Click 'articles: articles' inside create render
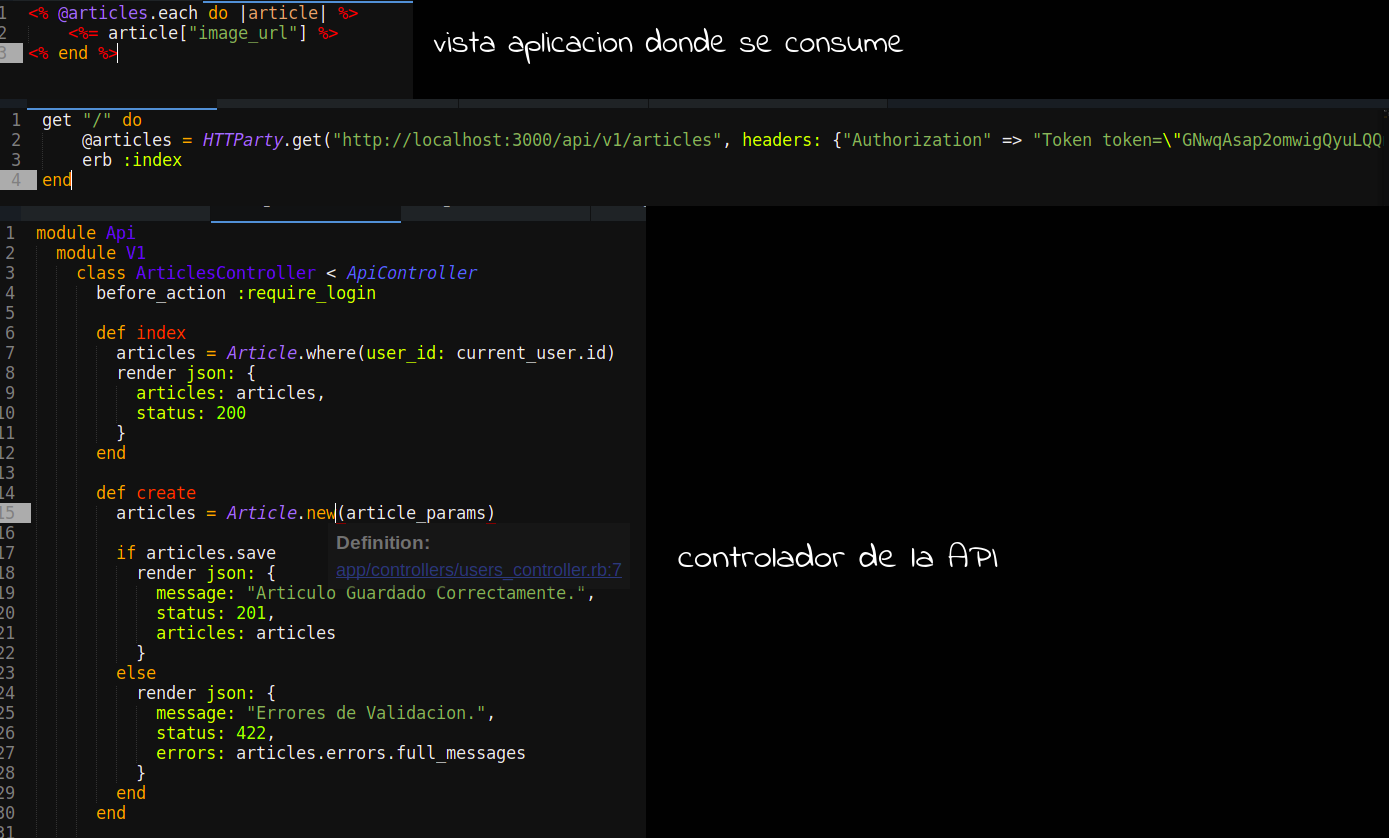The height and width of the screenshot is (838, 1389). (246, 633)
